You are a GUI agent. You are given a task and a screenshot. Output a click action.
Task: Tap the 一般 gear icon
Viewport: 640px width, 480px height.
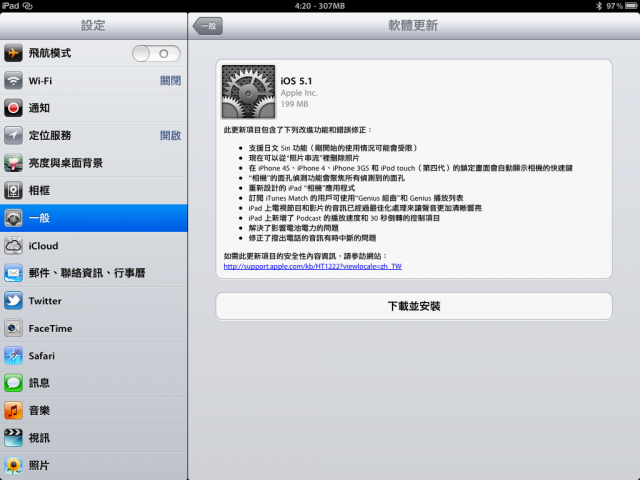[13, 218]
